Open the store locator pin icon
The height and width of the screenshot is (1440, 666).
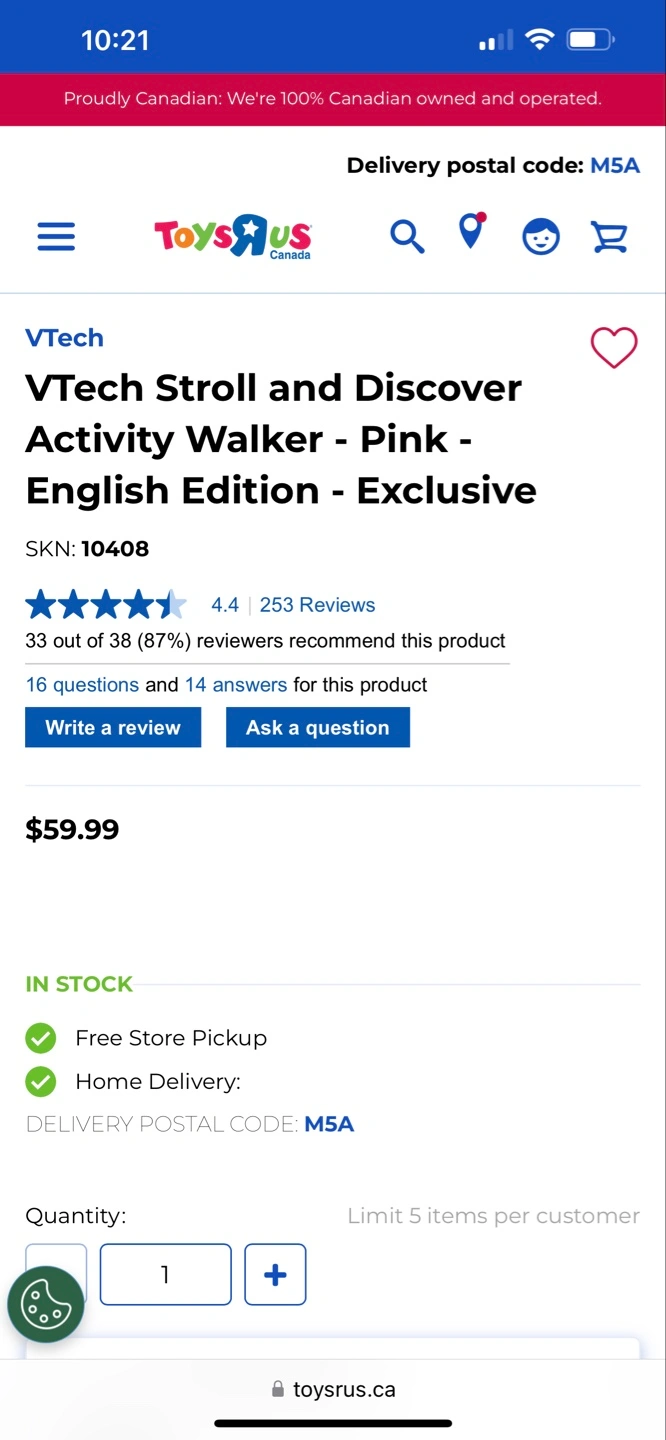[x=470, y=233]
